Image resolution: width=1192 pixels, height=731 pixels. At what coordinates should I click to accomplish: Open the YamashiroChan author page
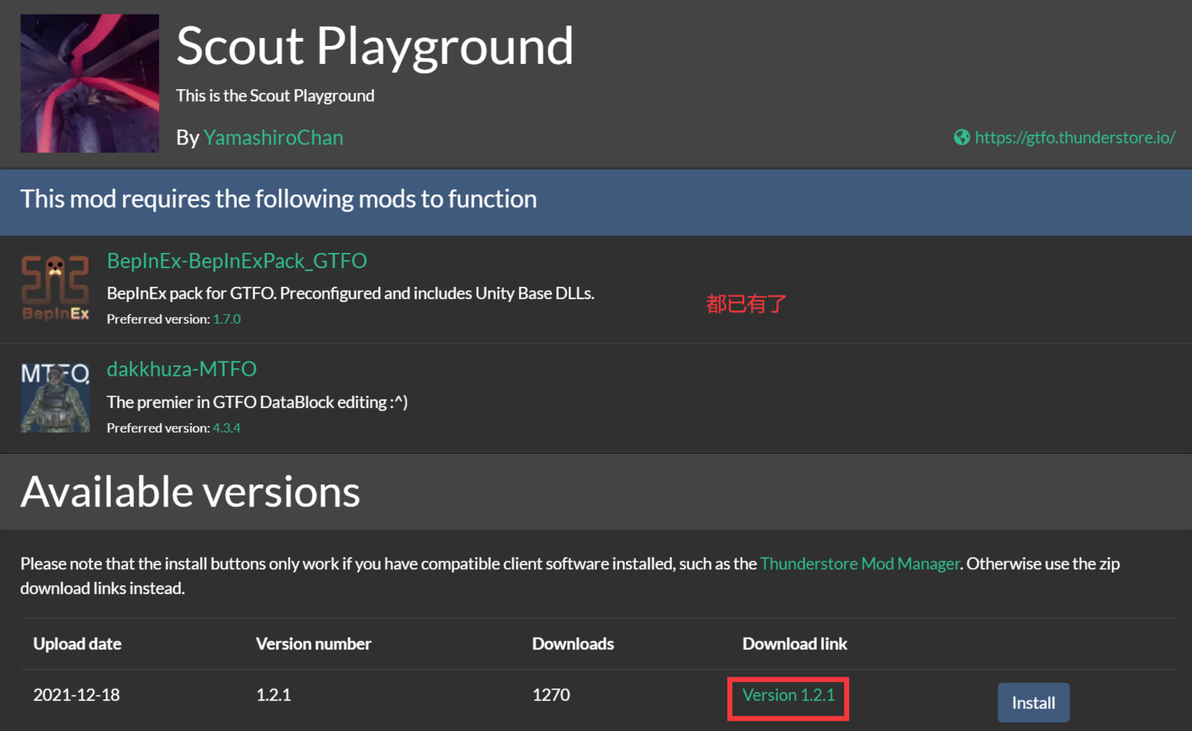pos(273,137)
